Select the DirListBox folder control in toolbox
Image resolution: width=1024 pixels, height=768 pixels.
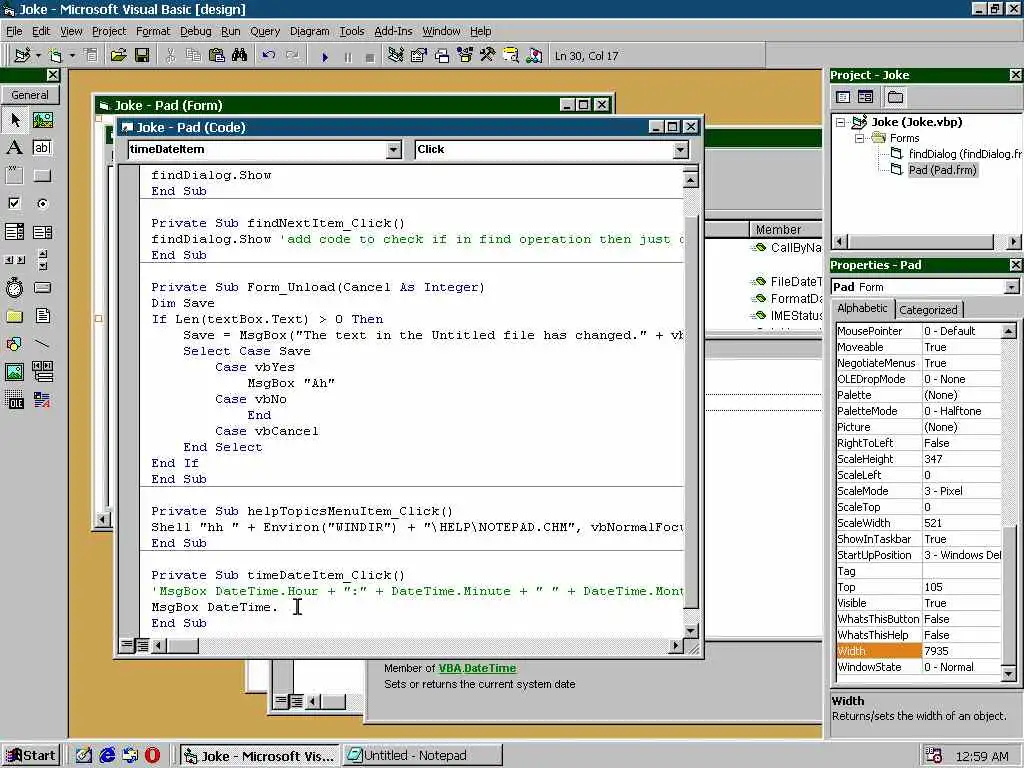coord(15,316)
